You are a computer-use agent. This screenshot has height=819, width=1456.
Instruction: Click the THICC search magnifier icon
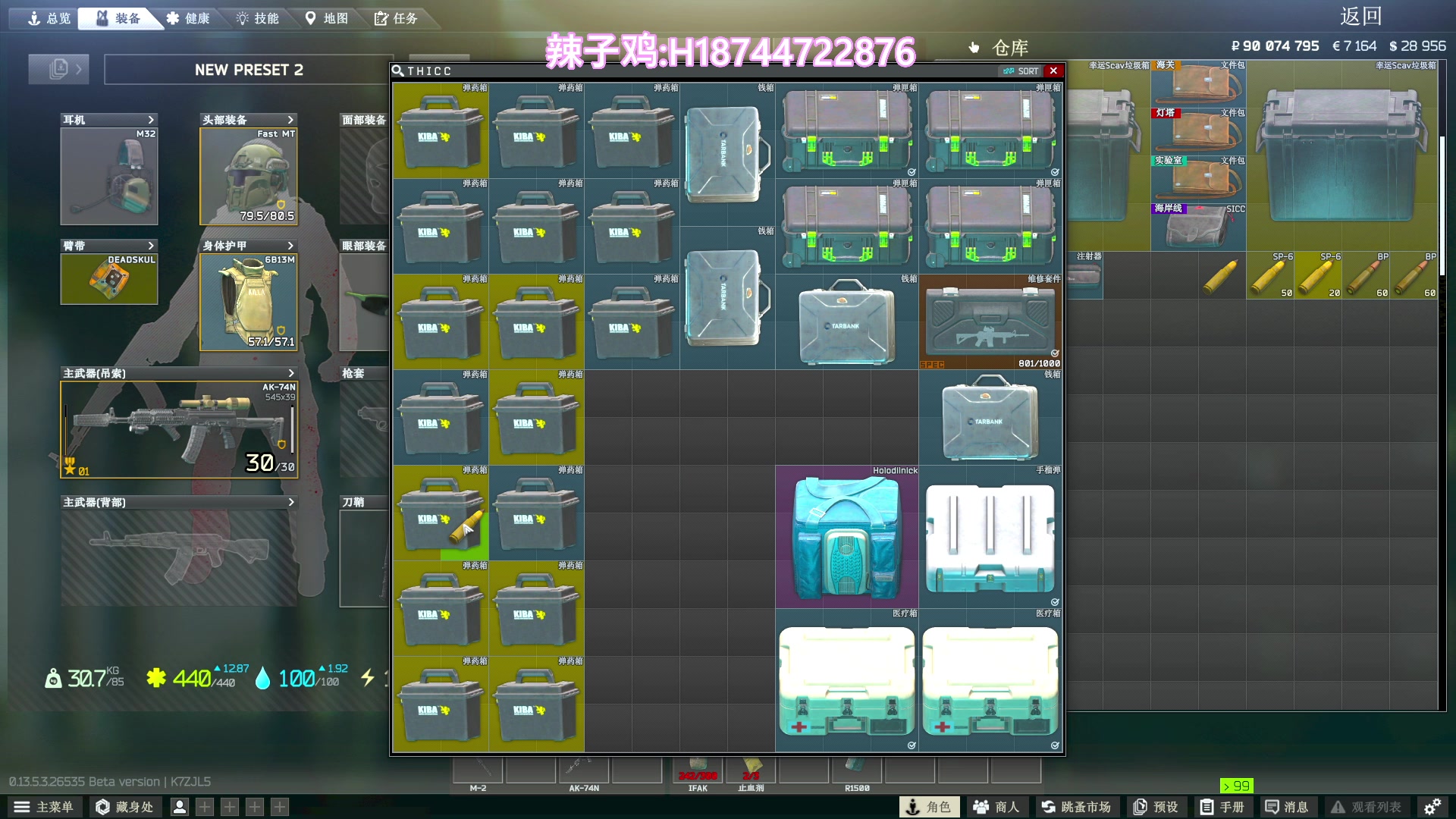tap(397, 71)
